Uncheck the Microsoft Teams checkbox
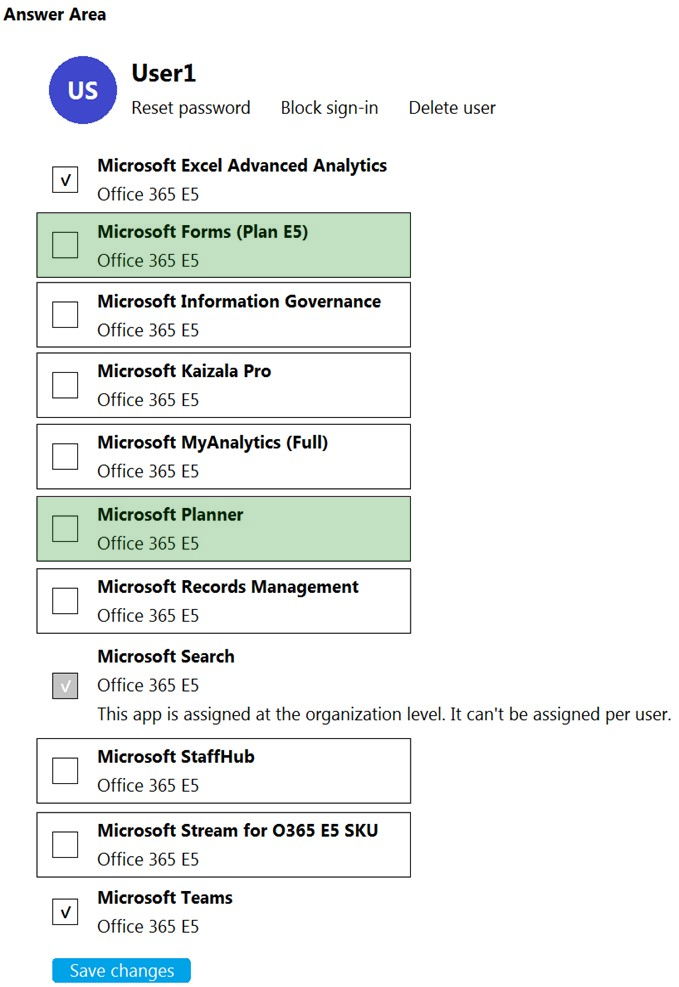679x987 pixels. tap(65, 911)
